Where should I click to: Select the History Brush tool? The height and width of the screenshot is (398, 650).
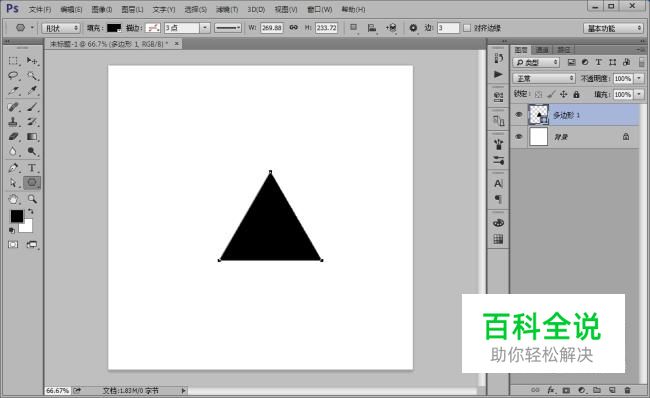[32, 122]
